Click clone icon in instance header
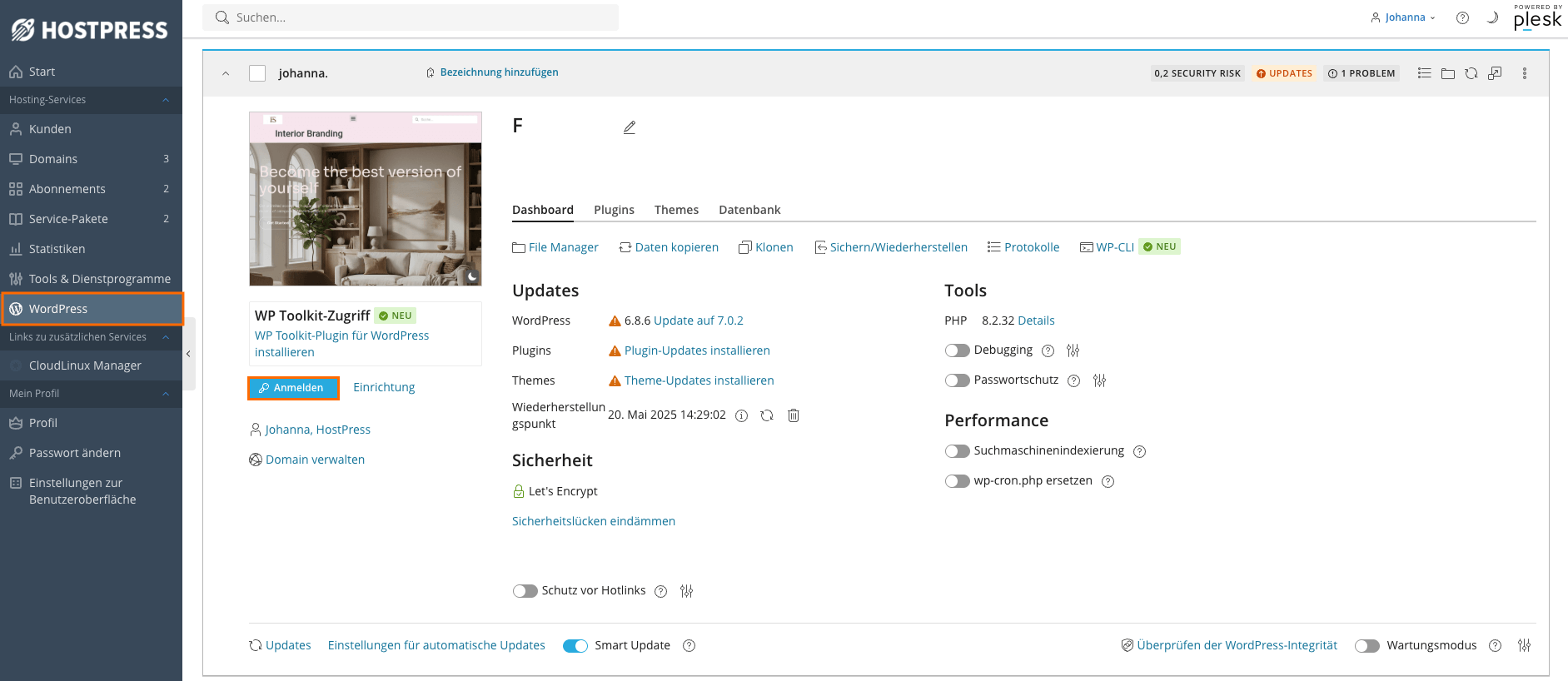 click(x=1495, y=73)
